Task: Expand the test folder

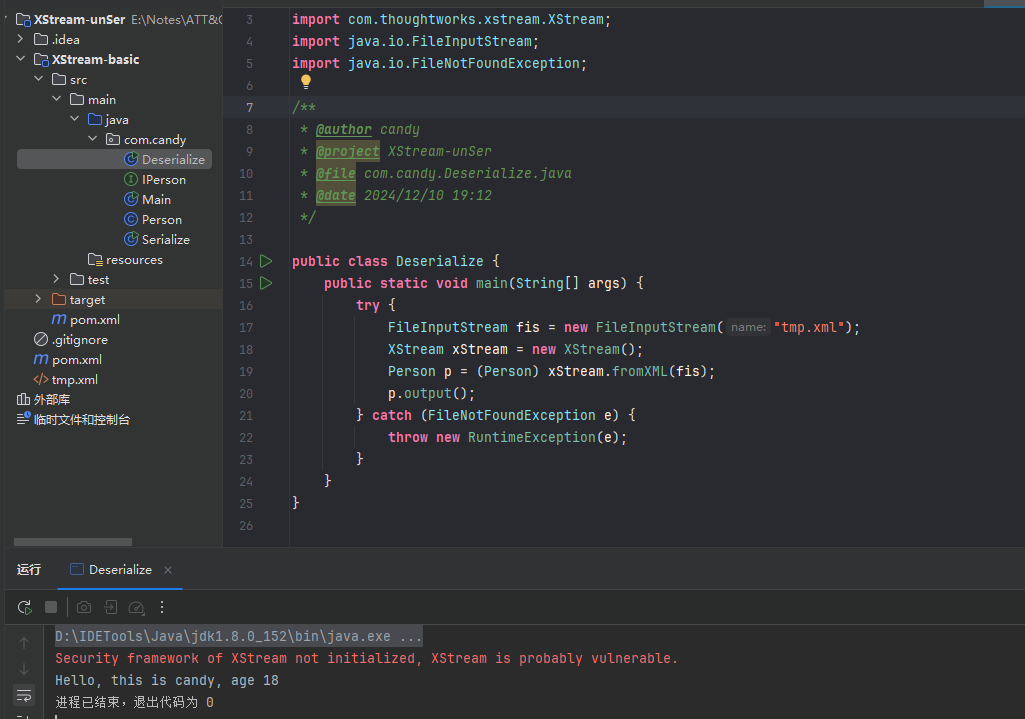Action: pyautogui.click(x=57, y=279)
